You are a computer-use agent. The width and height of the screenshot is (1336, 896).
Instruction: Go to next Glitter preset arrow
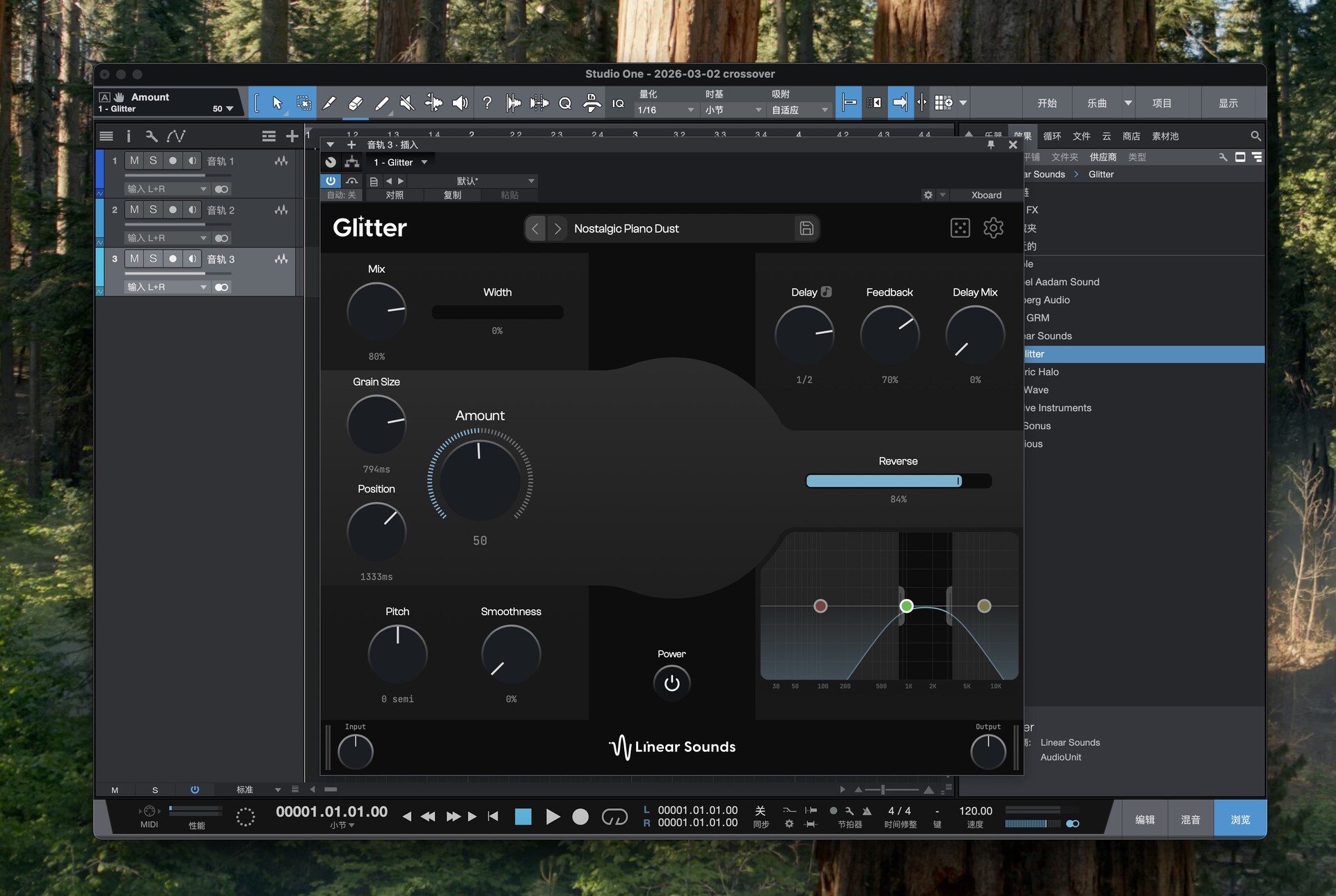click(557, 228)
